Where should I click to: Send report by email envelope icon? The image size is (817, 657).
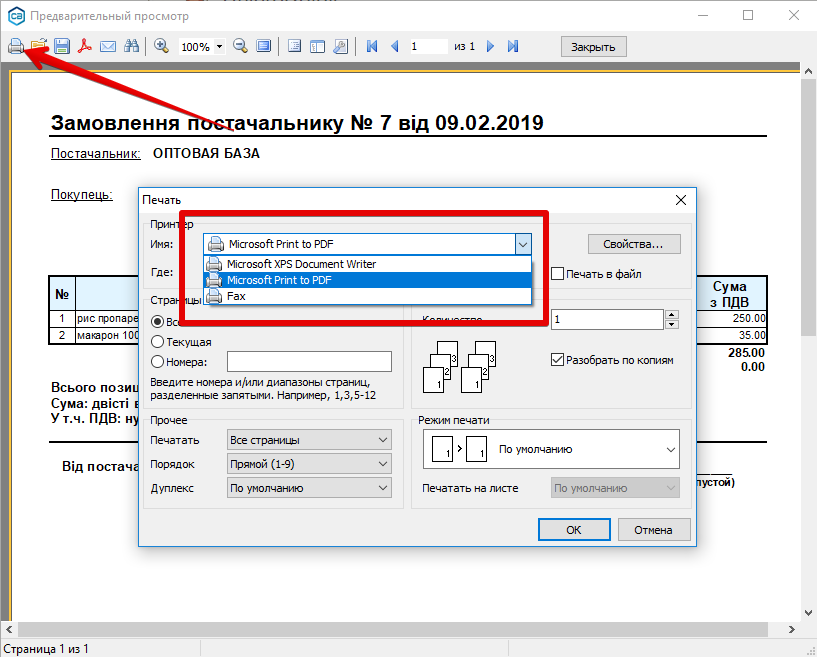tap(108, 47)
